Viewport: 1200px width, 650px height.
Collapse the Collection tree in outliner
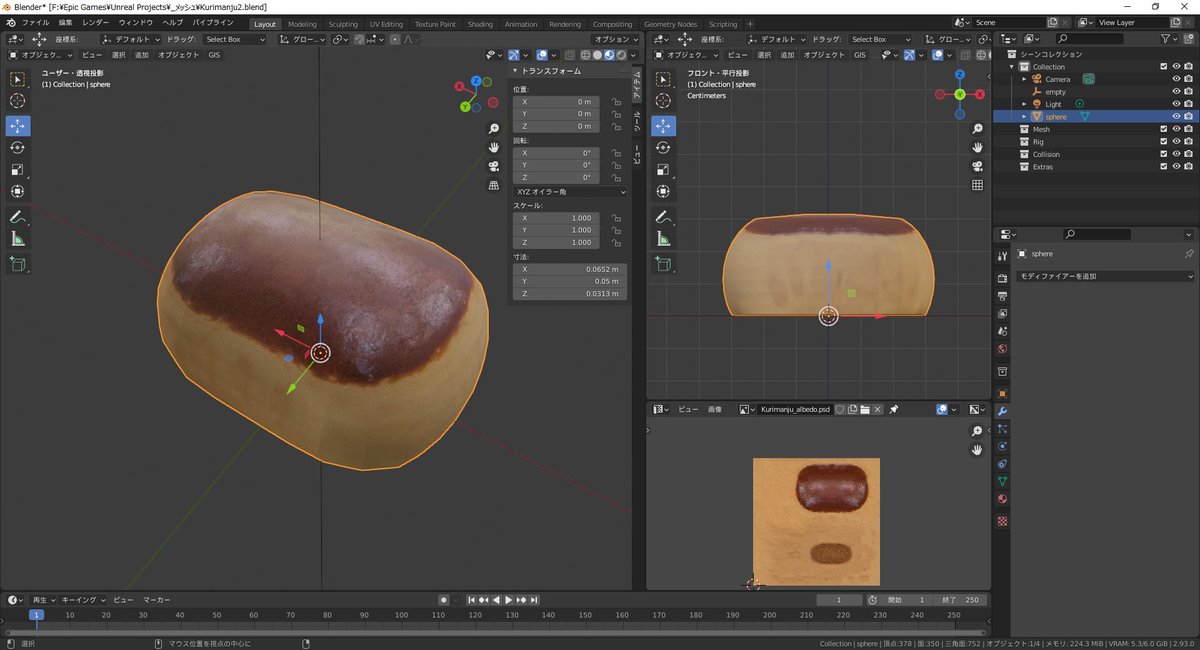coord(1012,67)
